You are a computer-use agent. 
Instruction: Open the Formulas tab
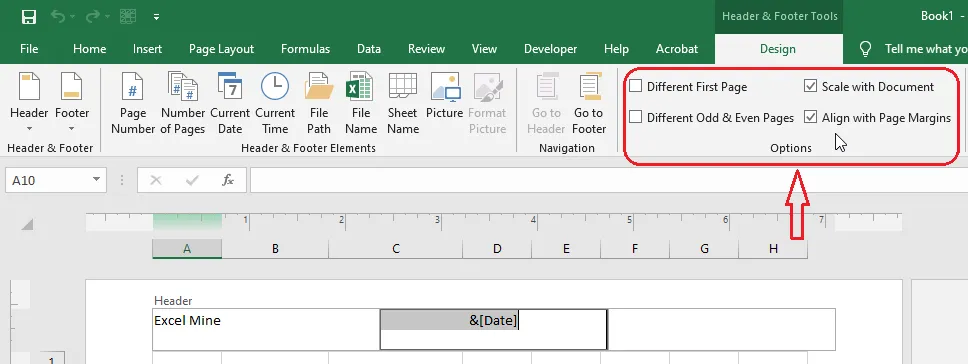coord(306,49)
